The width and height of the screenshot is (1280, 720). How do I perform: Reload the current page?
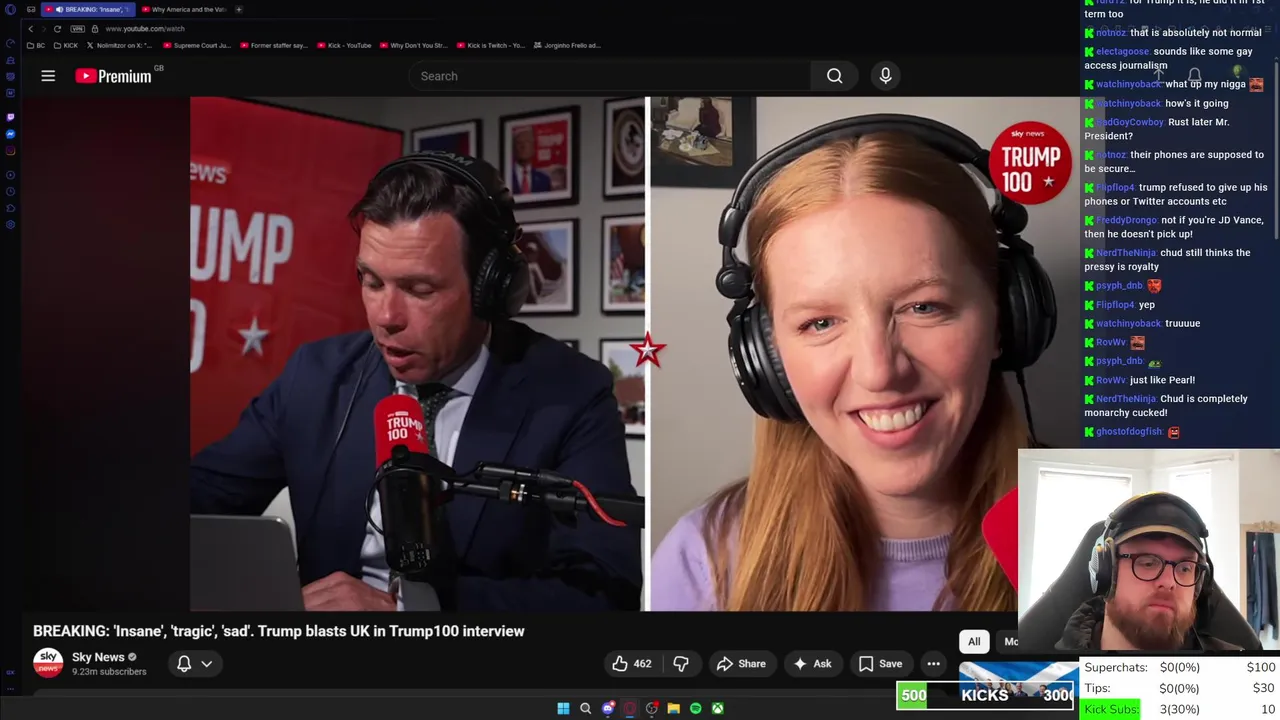57,29
